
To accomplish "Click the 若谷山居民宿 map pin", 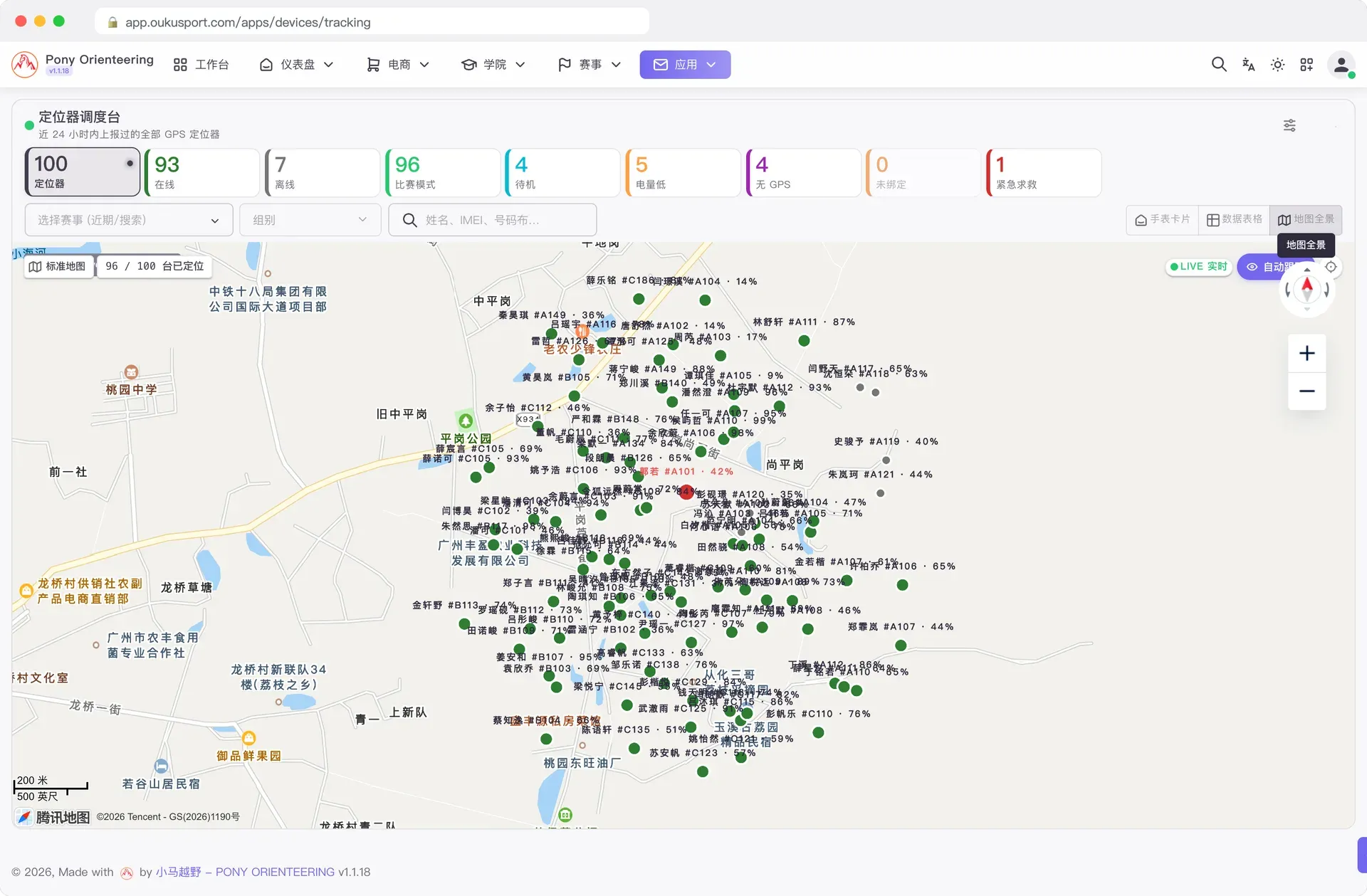I will [x=162, y=766].
